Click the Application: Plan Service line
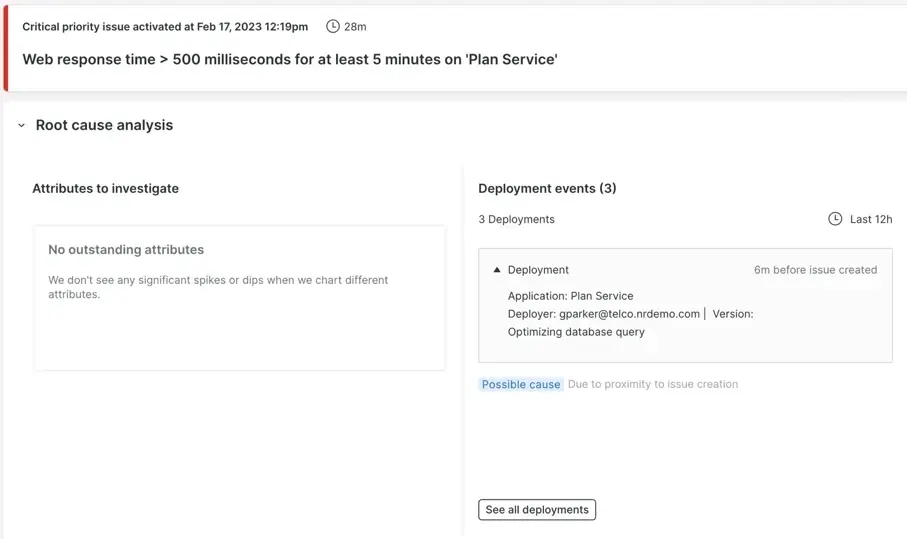Image resolution: width=907 pixels, height=539 pixels. (x=570, y=296)
